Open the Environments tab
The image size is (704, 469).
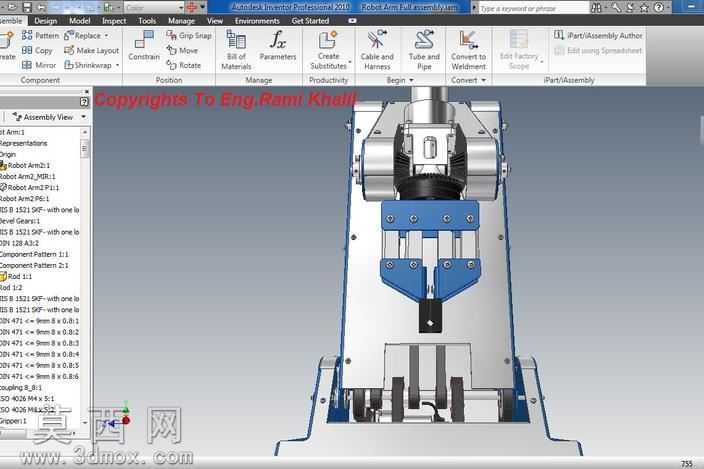coord(257,21)
